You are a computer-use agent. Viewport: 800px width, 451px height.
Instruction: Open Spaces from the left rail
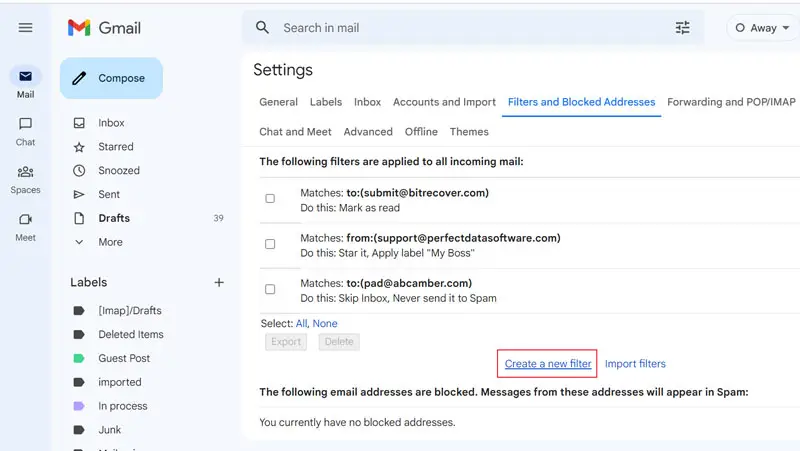click(x=25, y=172)
